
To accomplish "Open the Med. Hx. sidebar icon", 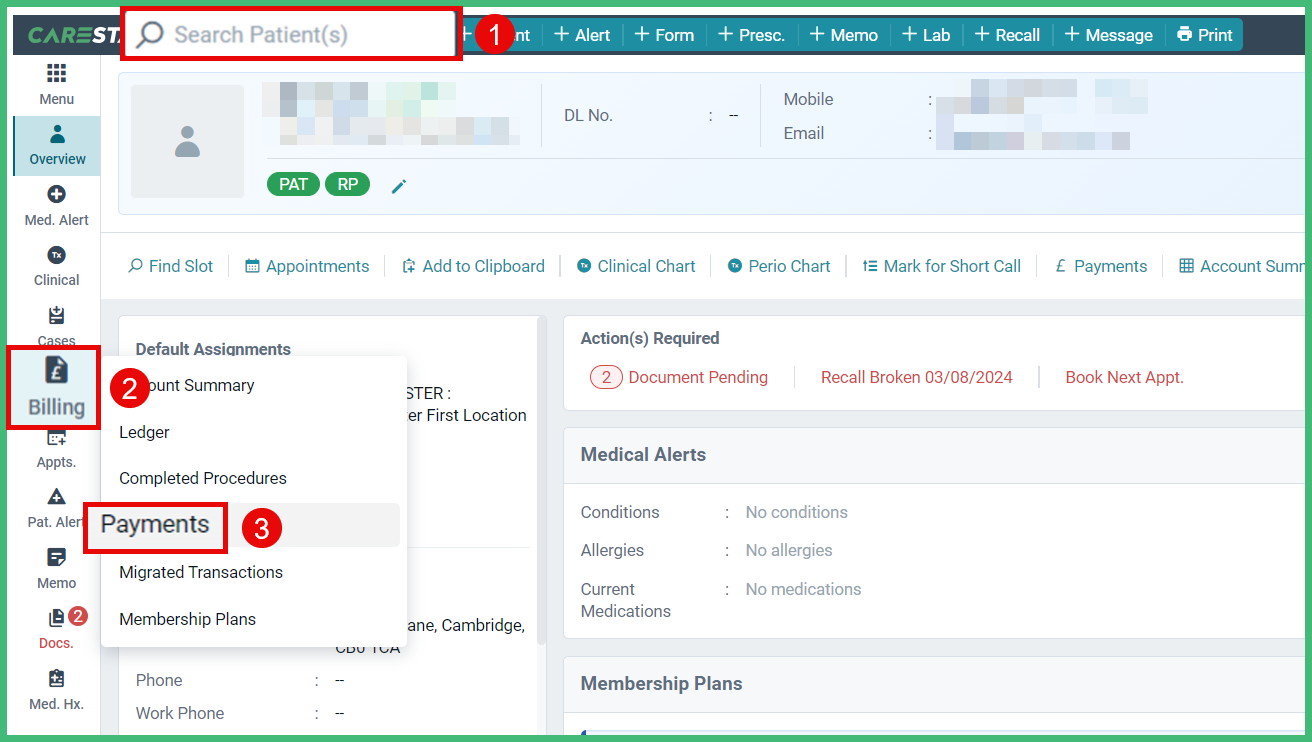I will [x=56, y=690].
